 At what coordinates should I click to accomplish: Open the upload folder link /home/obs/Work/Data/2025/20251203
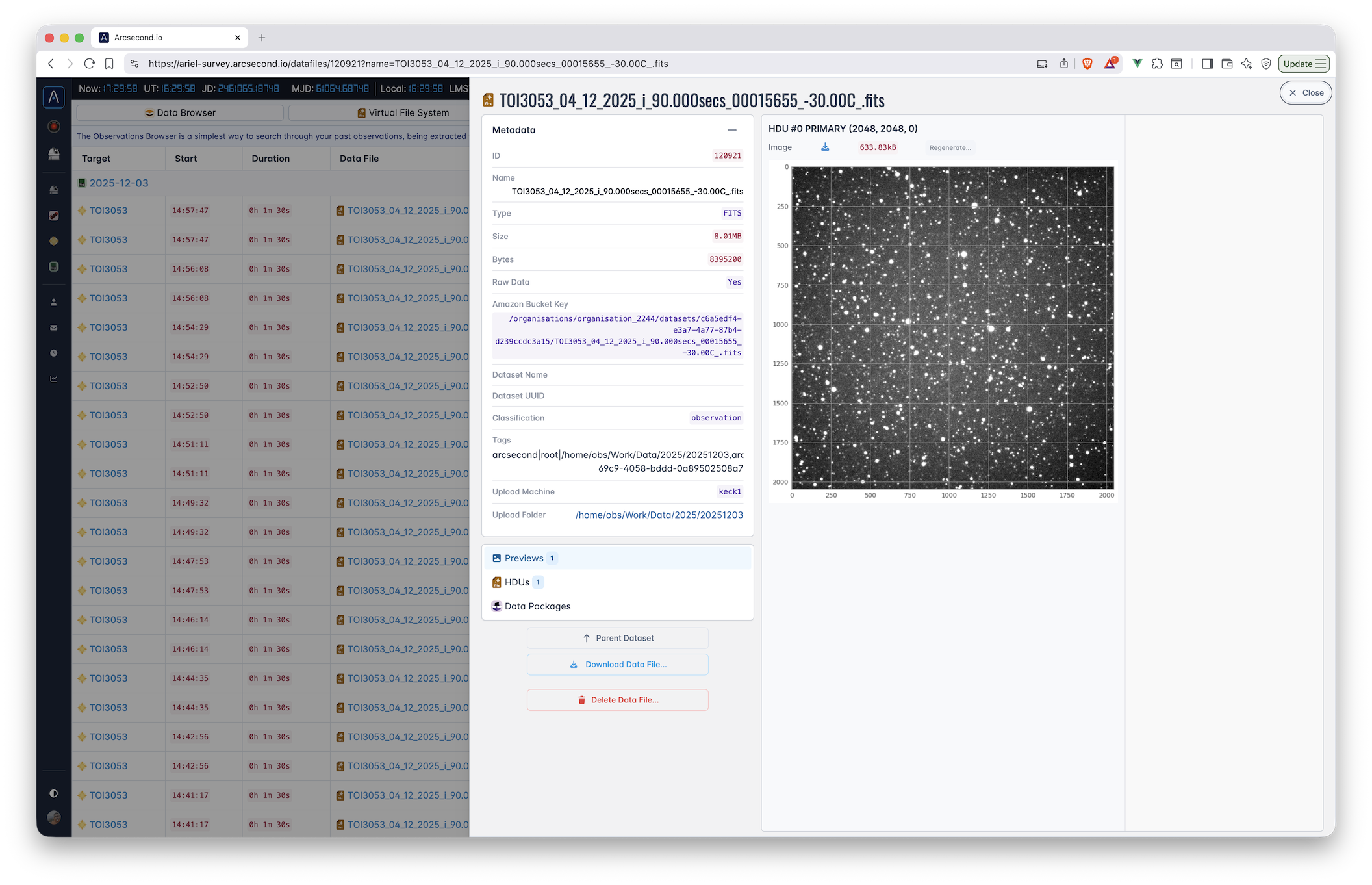pos(659,515)
